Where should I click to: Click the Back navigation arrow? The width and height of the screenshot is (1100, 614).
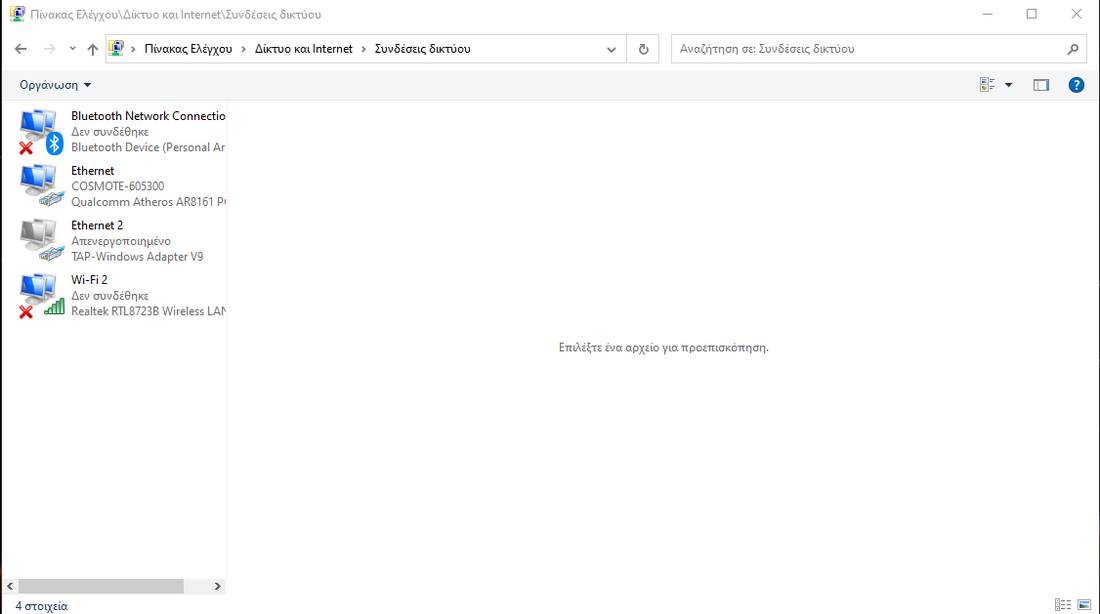click(x=21, y=49)
